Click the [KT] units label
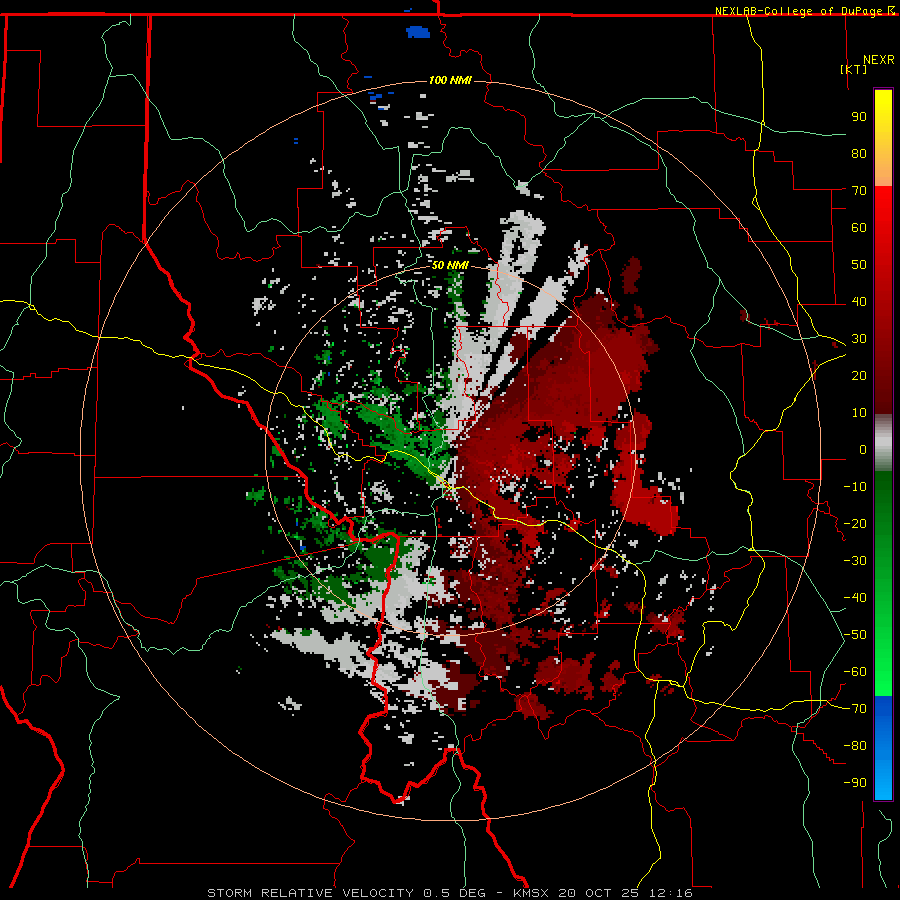Image resolution: width=900 pixels, height=900 pixels. (x=853, y=69)
